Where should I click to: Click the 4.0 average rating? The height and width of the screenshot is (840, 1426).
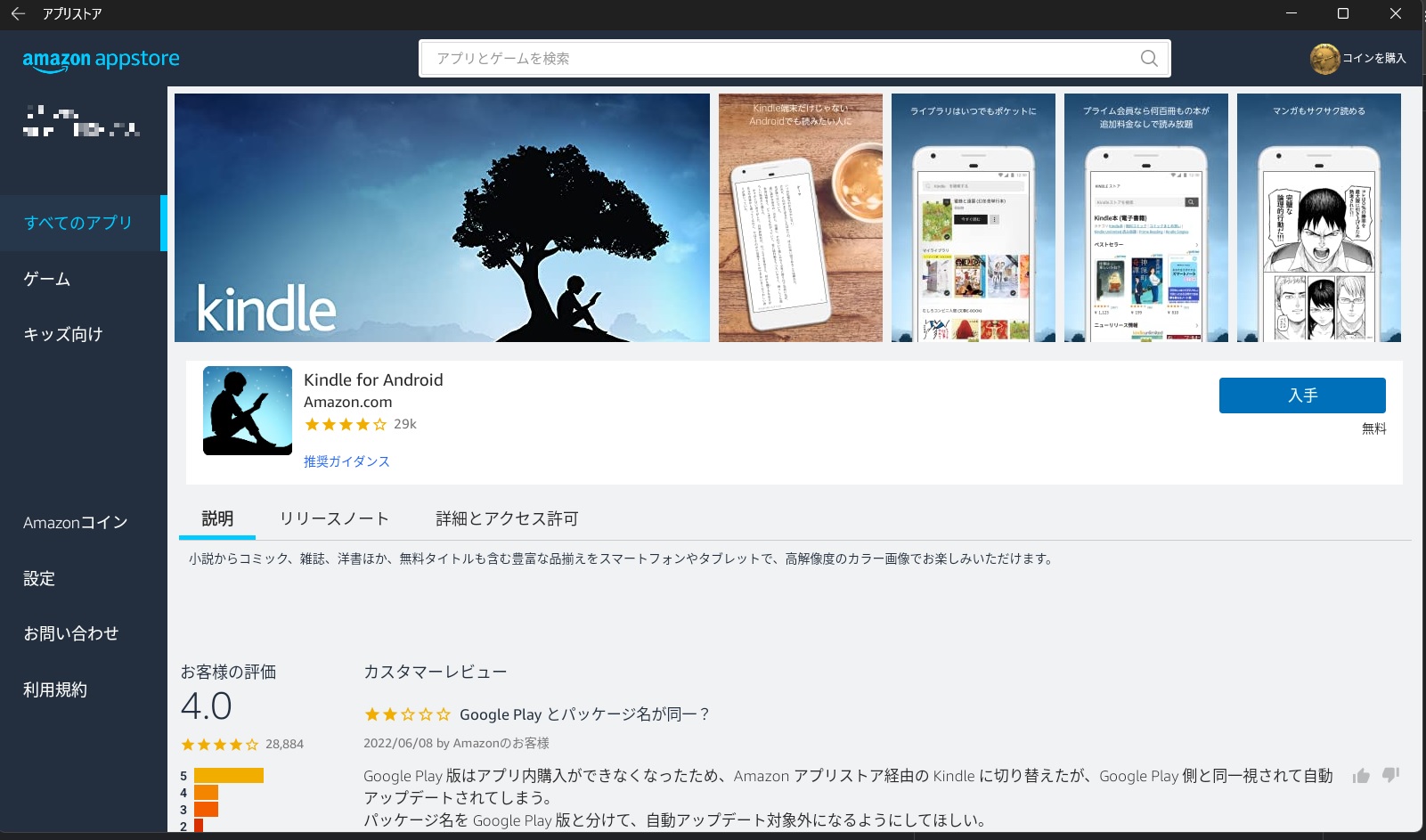point(207,706)
